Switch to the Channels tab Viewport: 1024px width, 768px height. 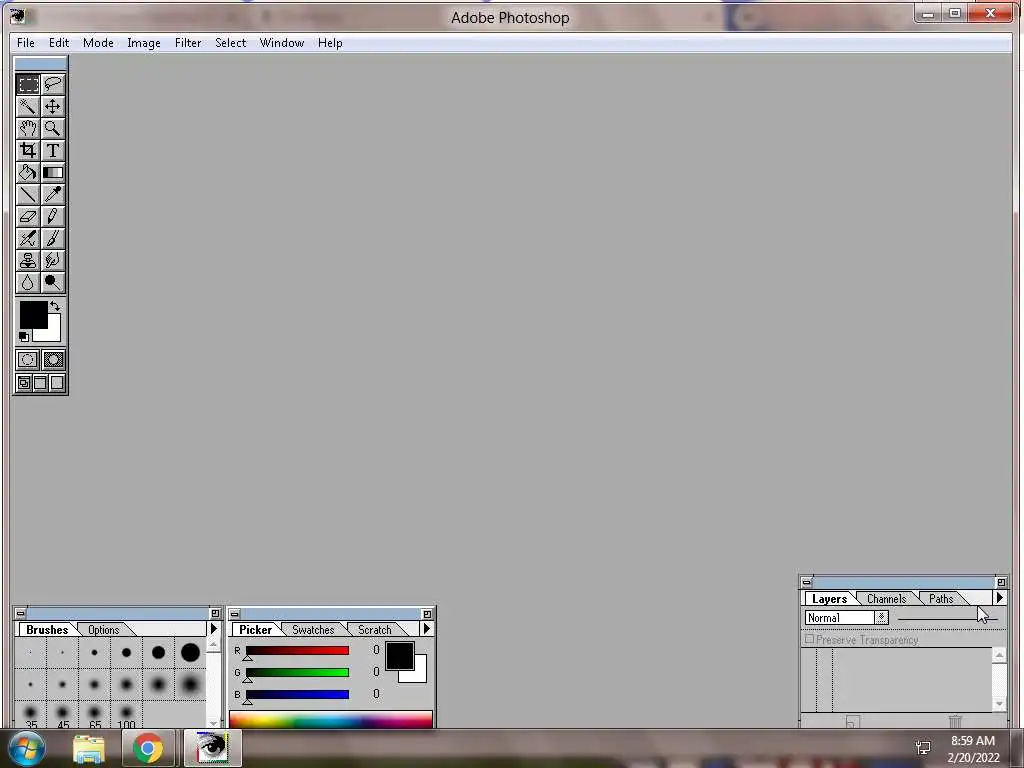886,598
